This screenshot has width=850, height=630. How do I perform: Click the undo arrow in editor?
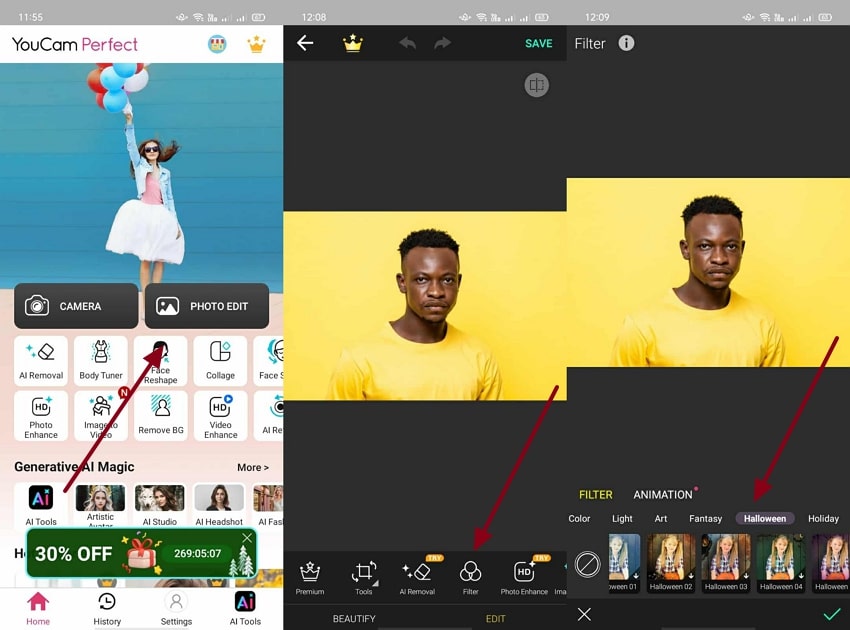tap(408, 43)
